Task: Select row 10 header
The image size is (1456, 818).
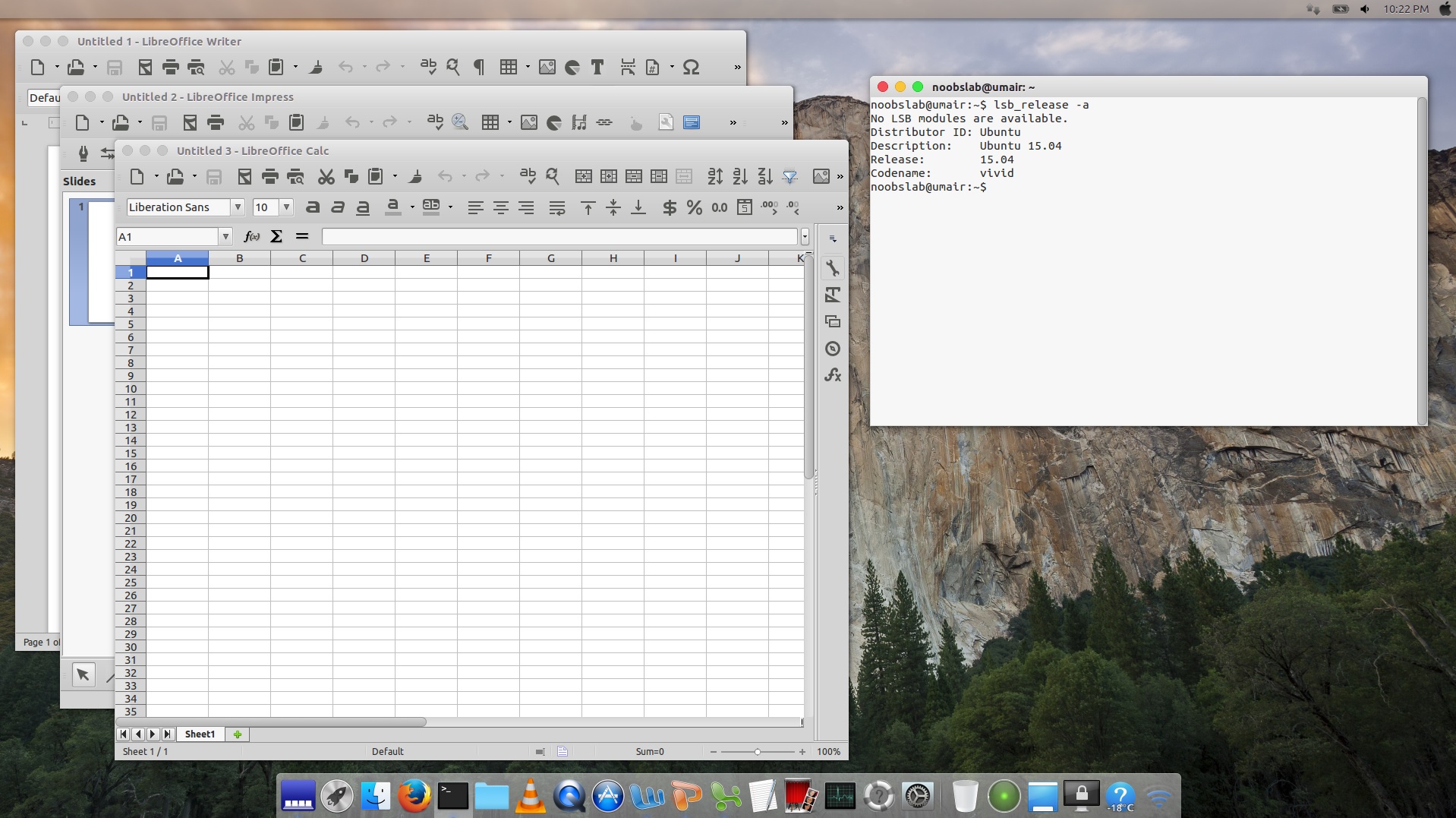Action: click(x=131, y=389)
